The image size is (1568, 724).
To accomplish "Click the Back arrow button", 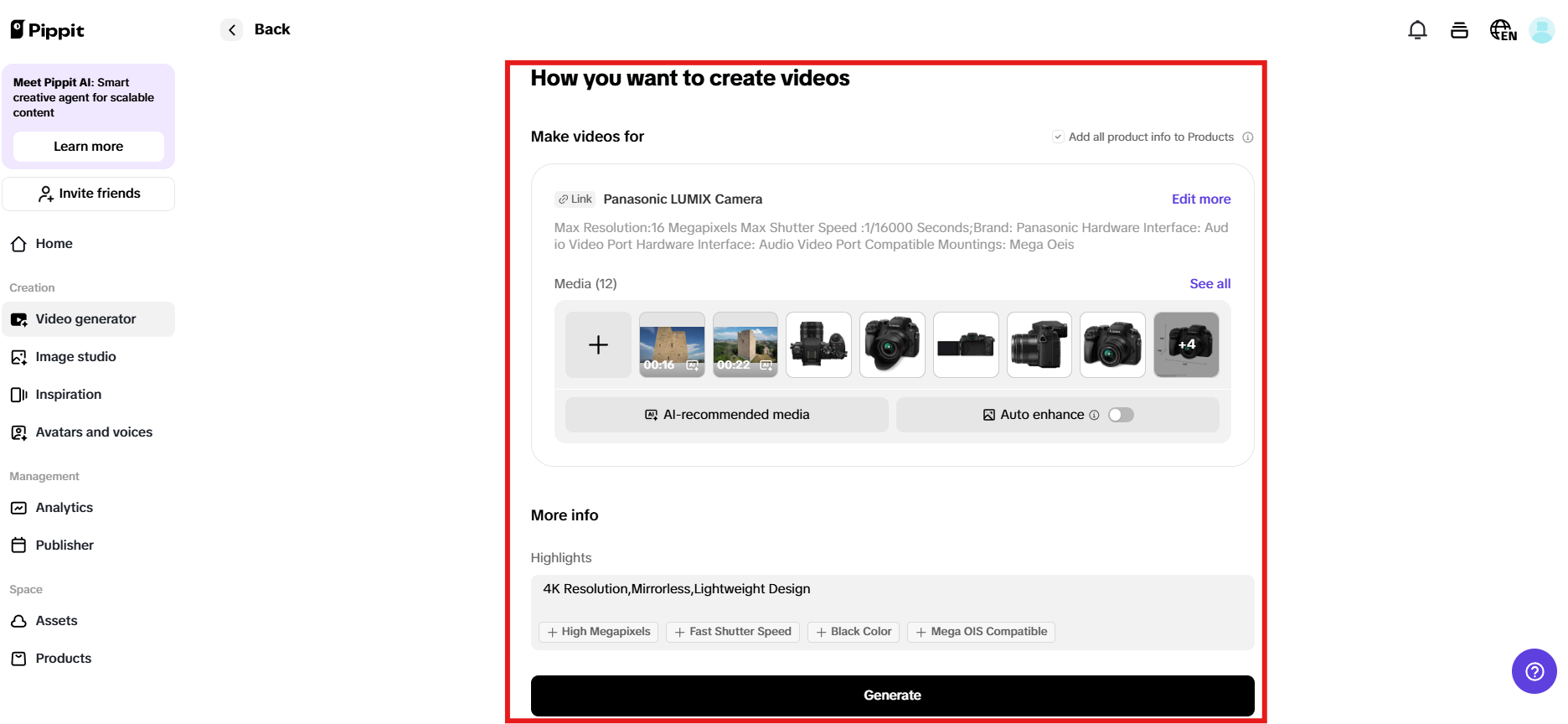I will [232, 30].
